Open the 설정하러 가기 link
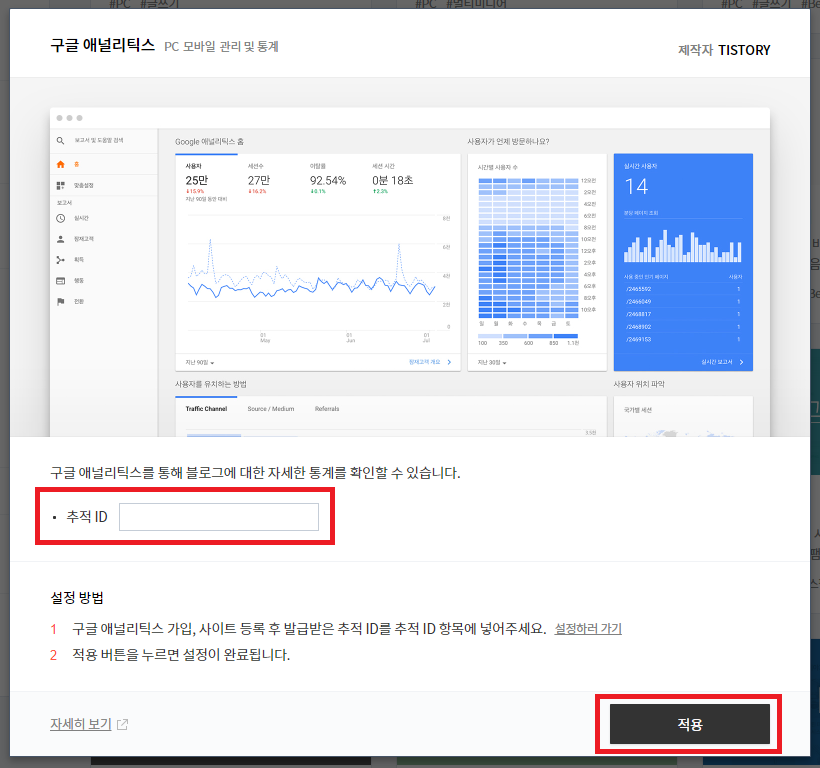The image size is (820, 768). (x=588, y=628)
